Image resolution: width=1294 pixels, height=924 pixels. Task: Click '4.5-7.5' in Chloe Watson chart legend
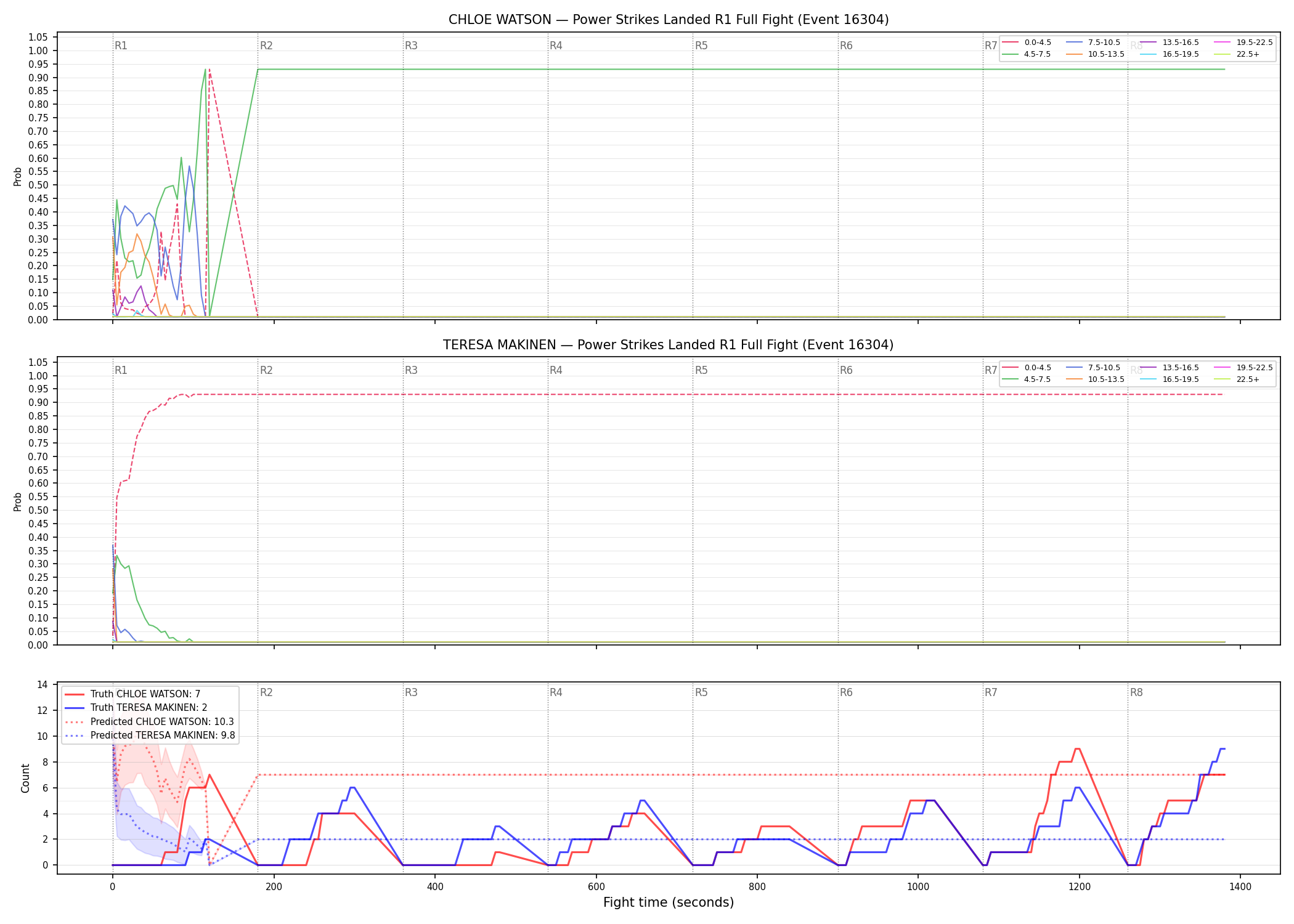[x=1038, y=54]
